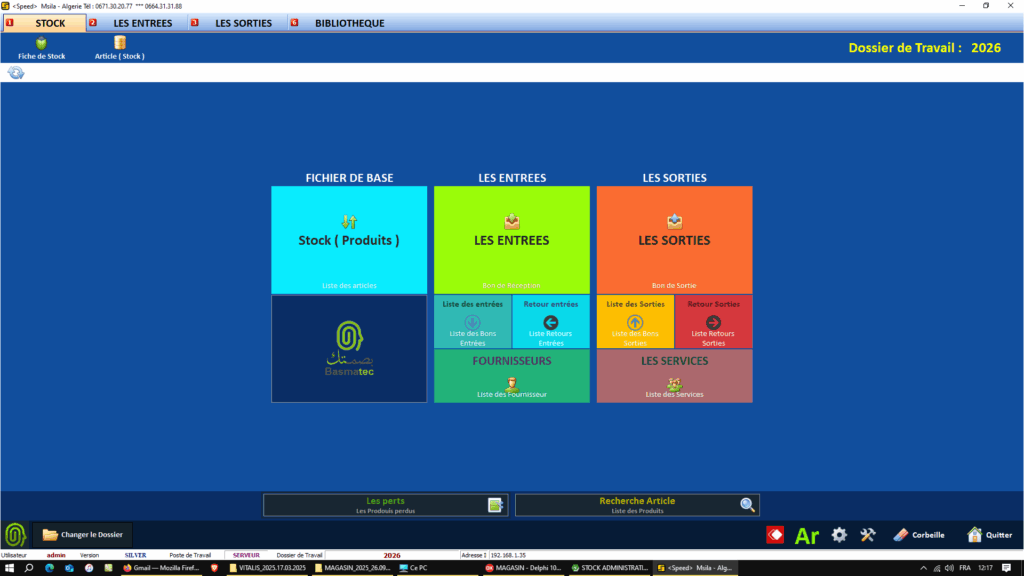The width and height of the screenshot is (1024, 576).
Task: Open the Recherche Article search button
Action: [637, 505]
